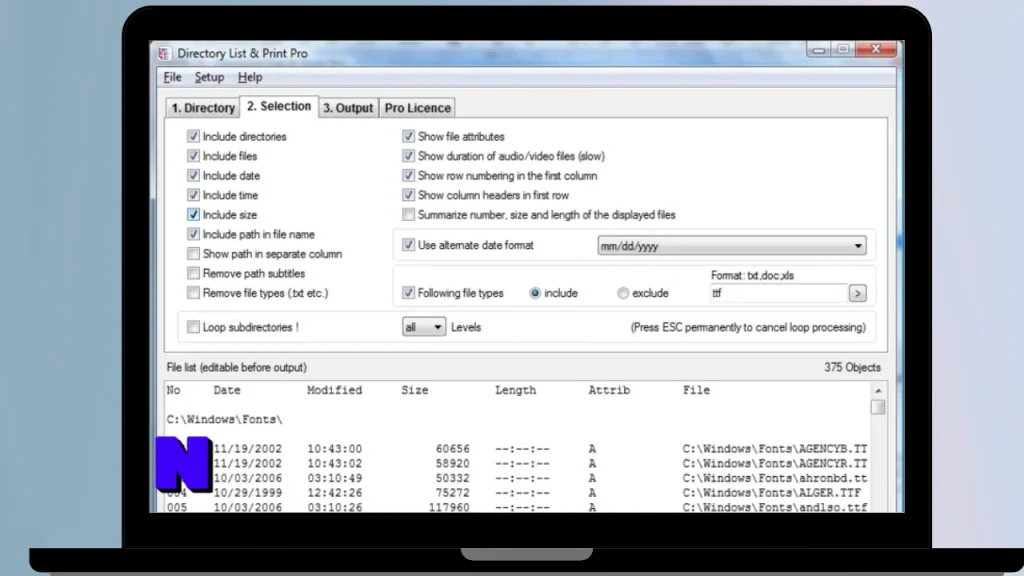Click size value 60656
This screenshot has width=1024, height=576.
point(453,449)
